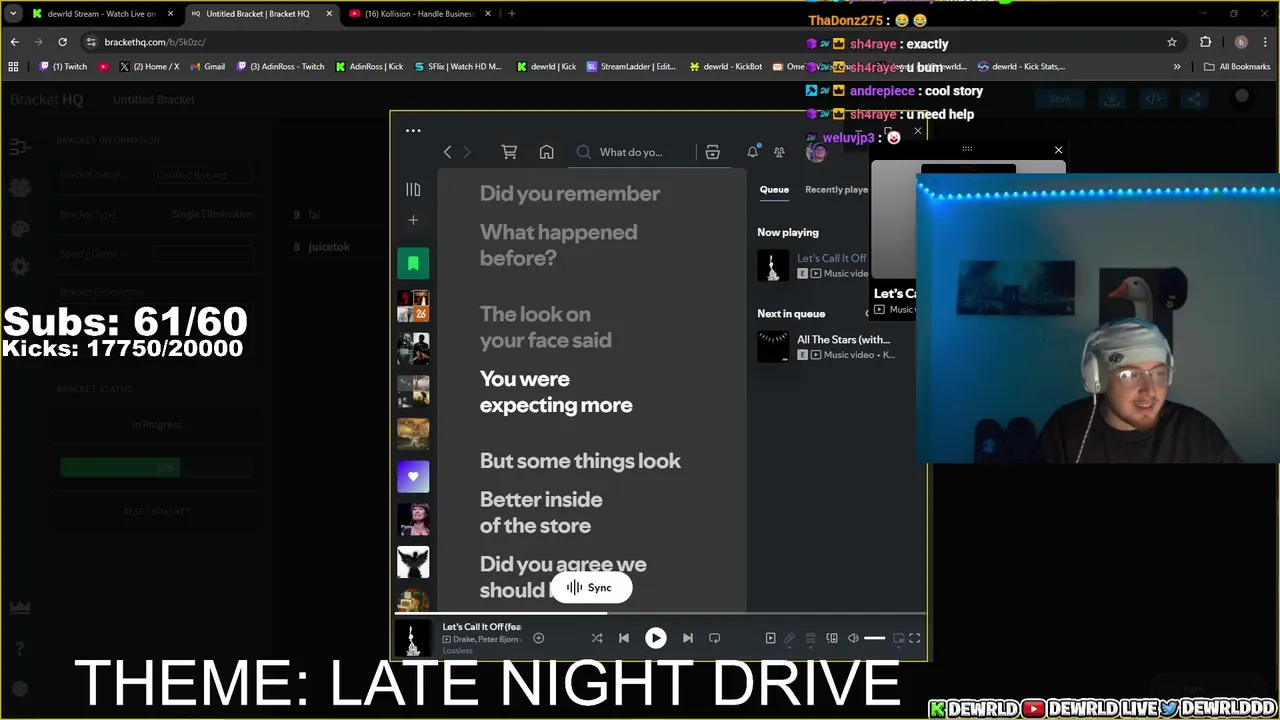1280x720 pixels.
Task: Go forward in Spotify history
Action: 467,152
